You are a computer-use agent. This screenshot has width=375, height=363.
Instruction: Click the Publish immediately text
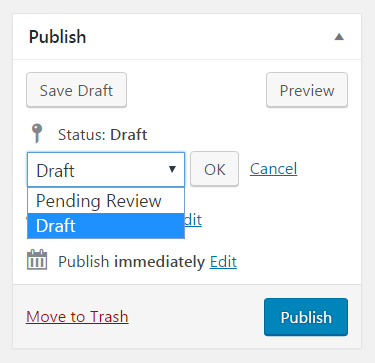pyautogui.click(x=131, y=262)
